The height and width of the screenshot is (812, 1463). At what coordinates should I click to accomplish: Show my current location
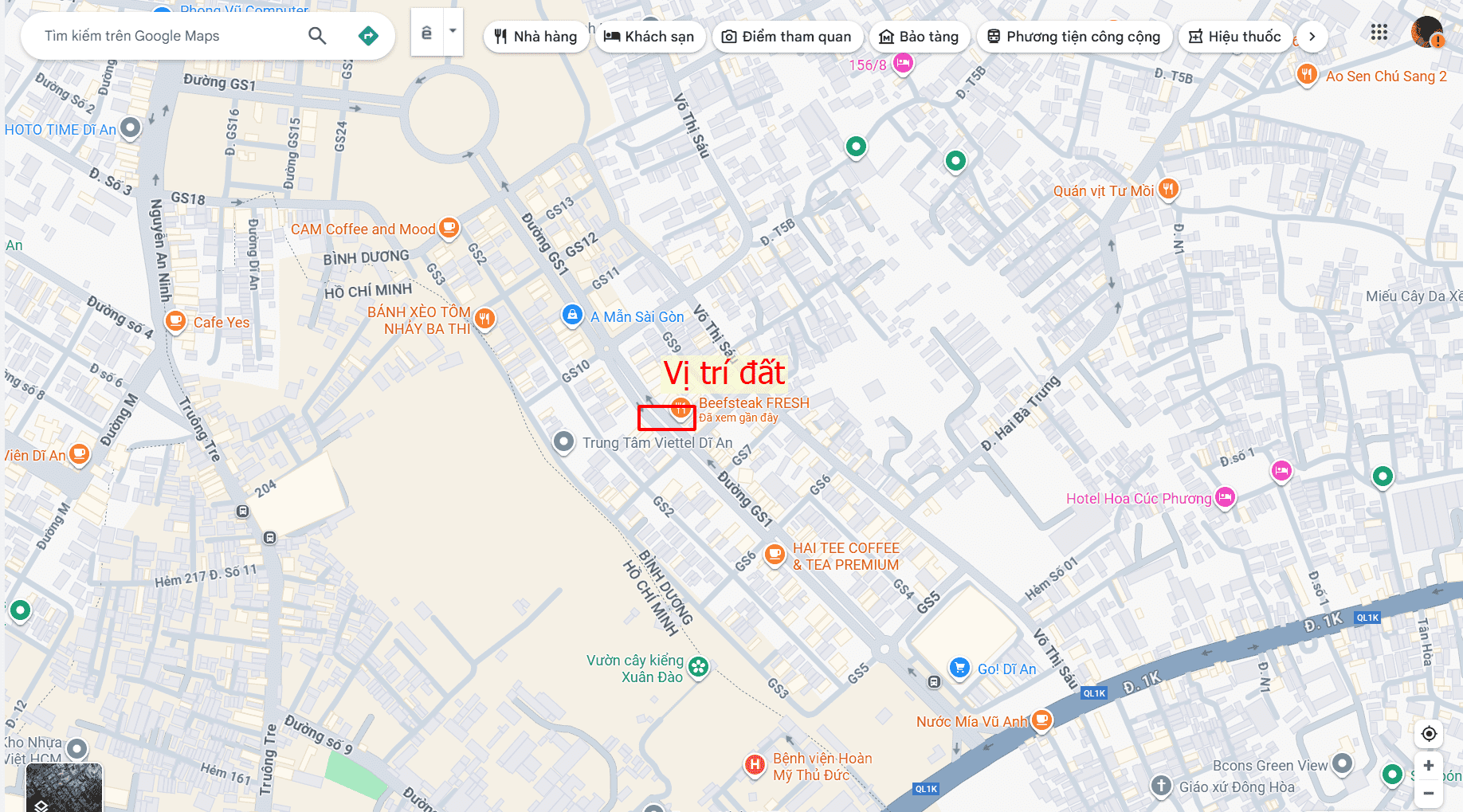tap(1429, 734)
